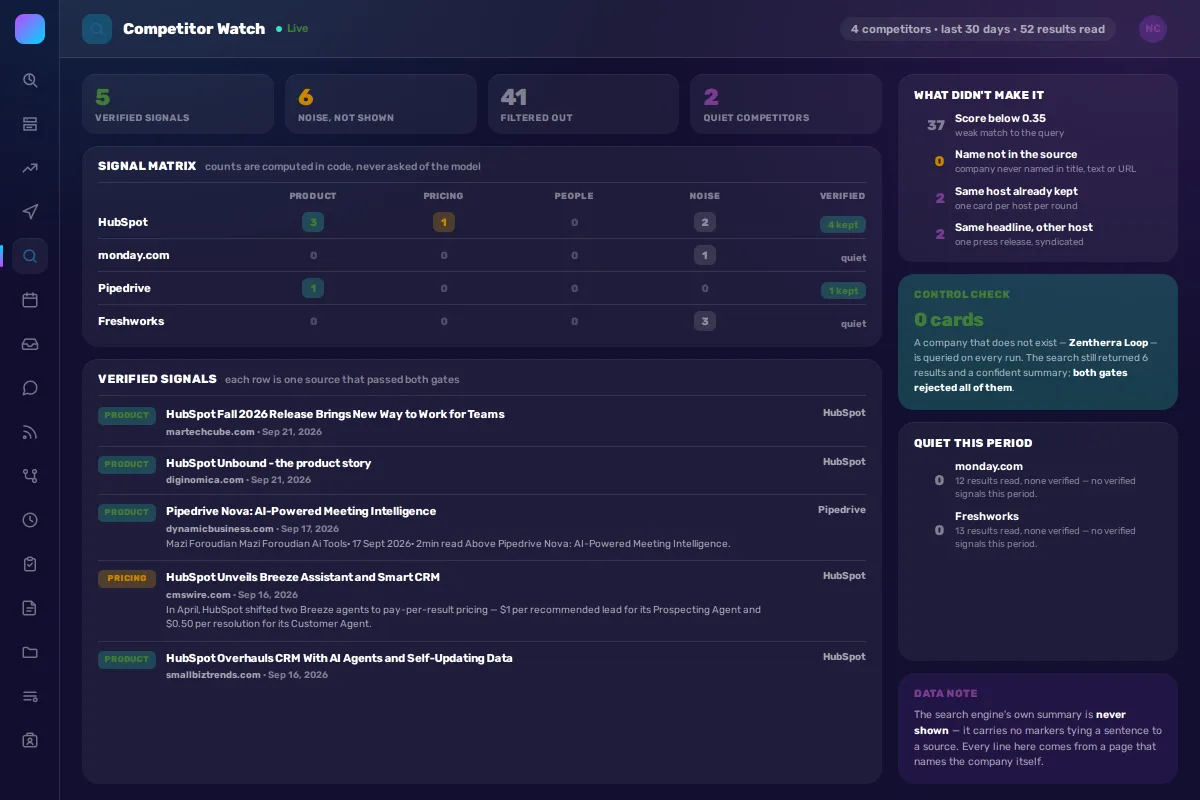Click the PRODUCT column header
This screenshot has height=800, width=1200.
pos(313,196)
